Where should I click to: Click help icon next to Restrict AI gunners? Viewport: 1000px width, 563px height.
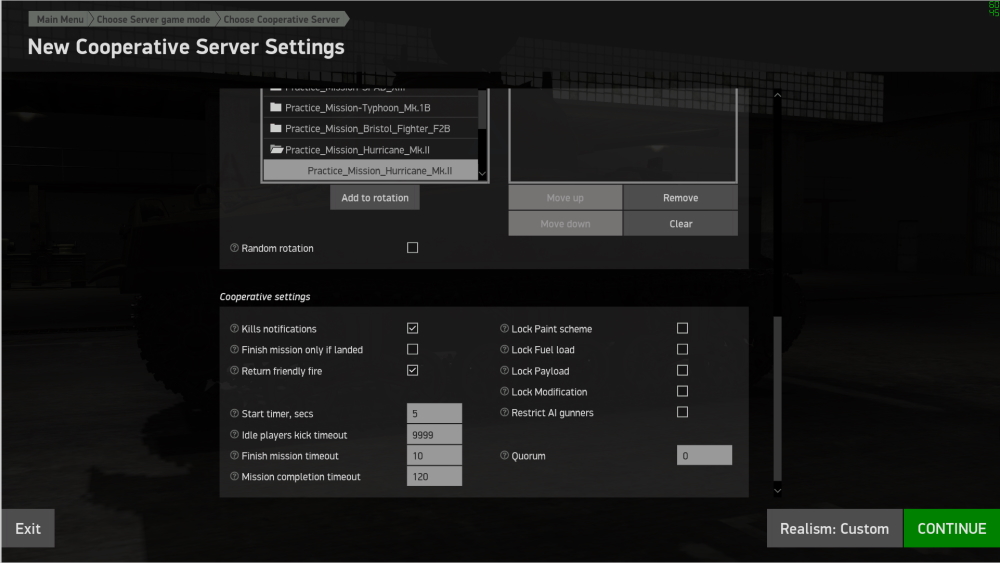[504, 413]
